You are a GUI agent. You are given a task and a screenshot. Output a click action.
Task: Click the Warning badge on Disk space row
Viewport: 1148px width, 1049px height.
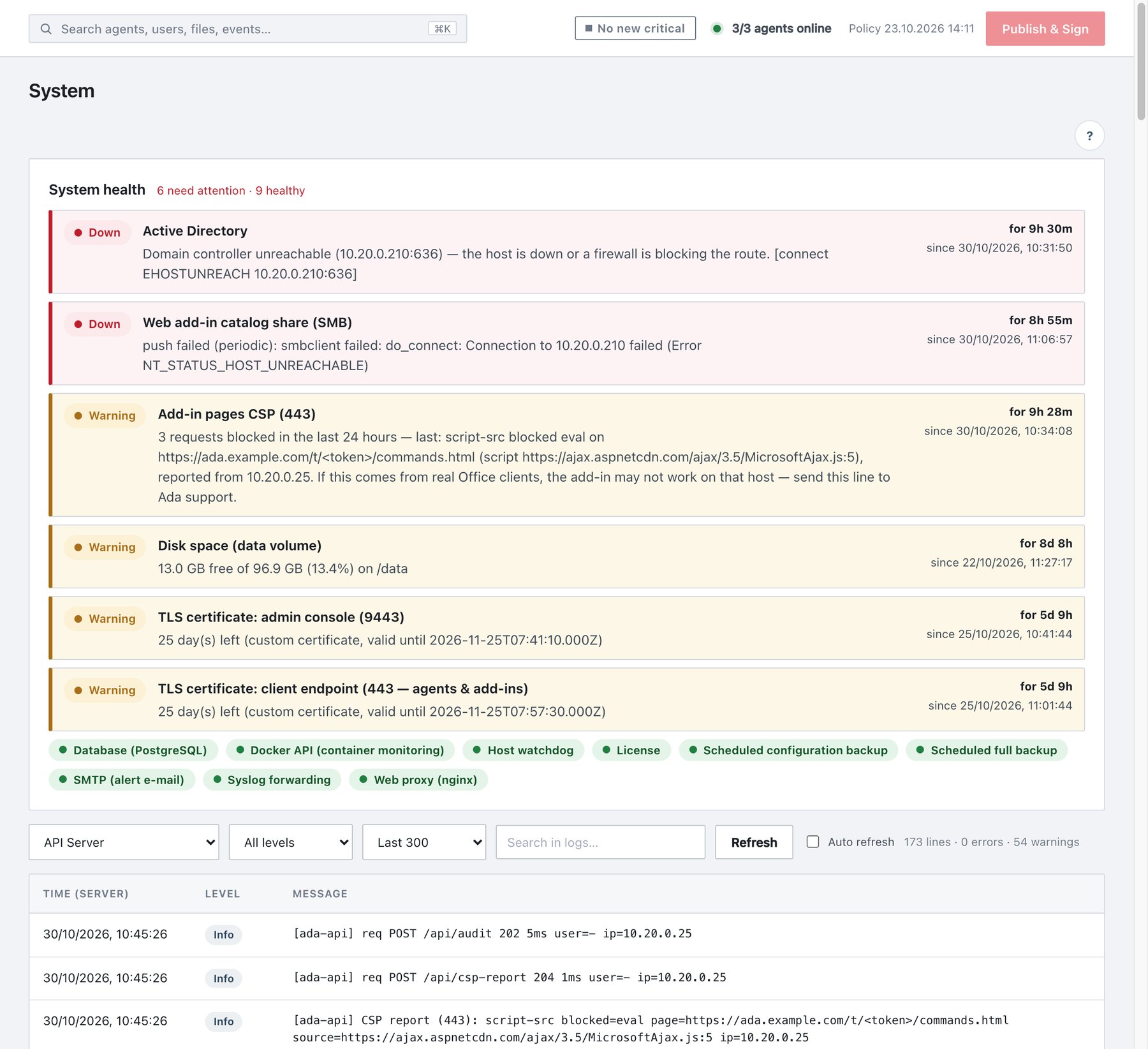(x=105, y=547)
